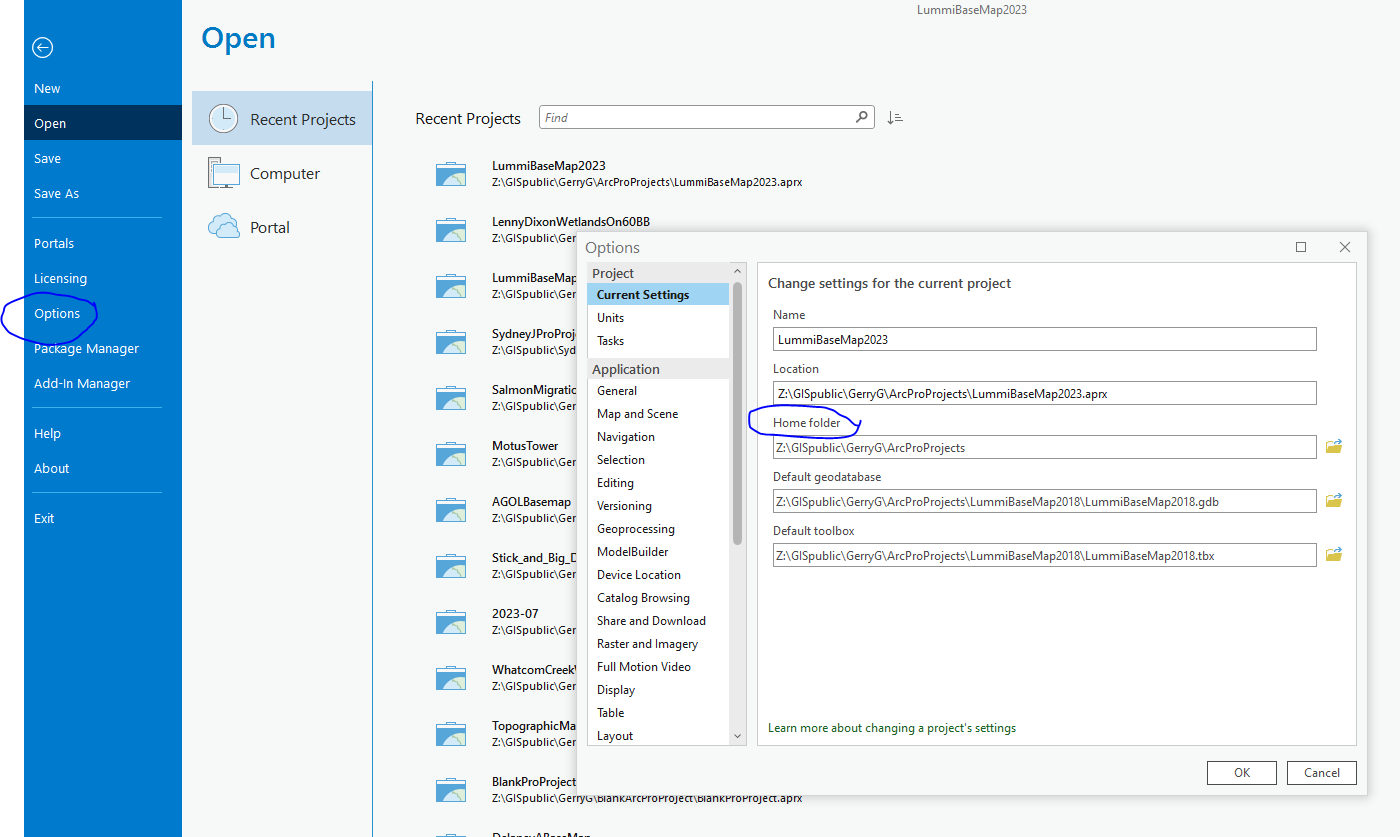Select Current Settings in Options
Screen dimensions: 1400x837
click(x=659, y=294)
